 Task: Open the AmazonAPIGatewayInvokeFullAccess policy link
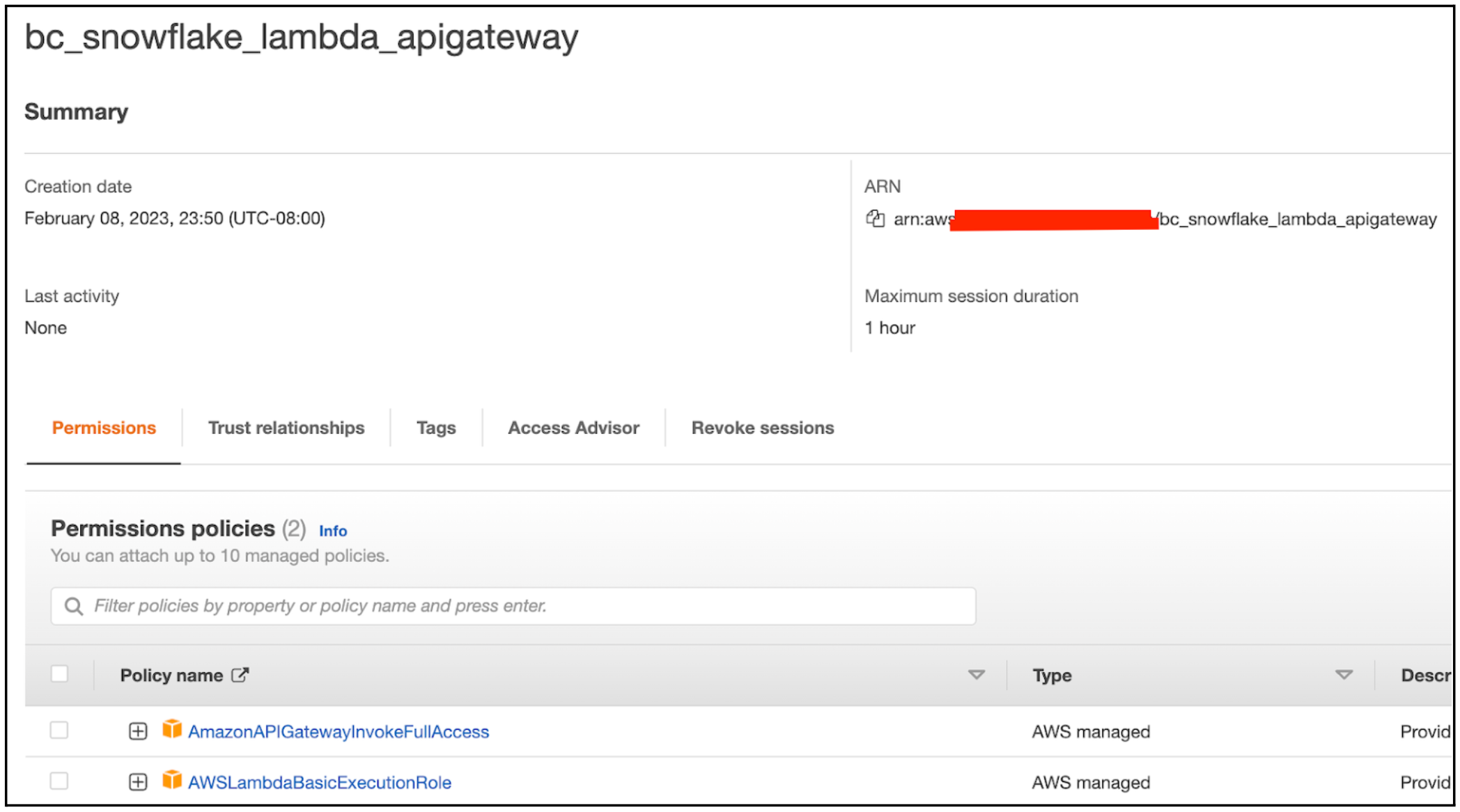(x=339, y=732)
